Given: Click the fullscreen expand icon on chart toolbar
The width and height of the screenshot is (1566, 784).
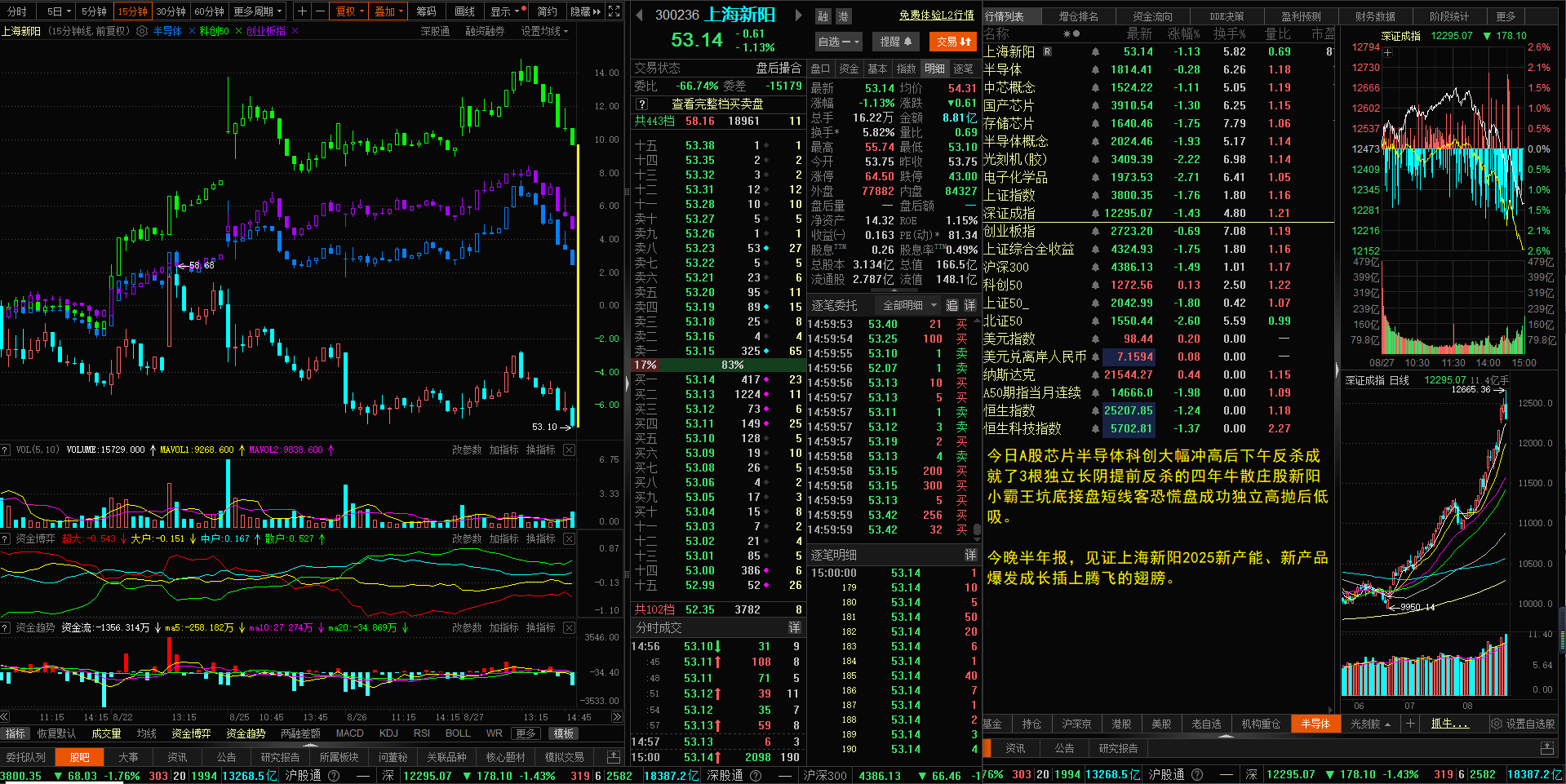Looking at the screenshot, I should [x=614, y=11].
